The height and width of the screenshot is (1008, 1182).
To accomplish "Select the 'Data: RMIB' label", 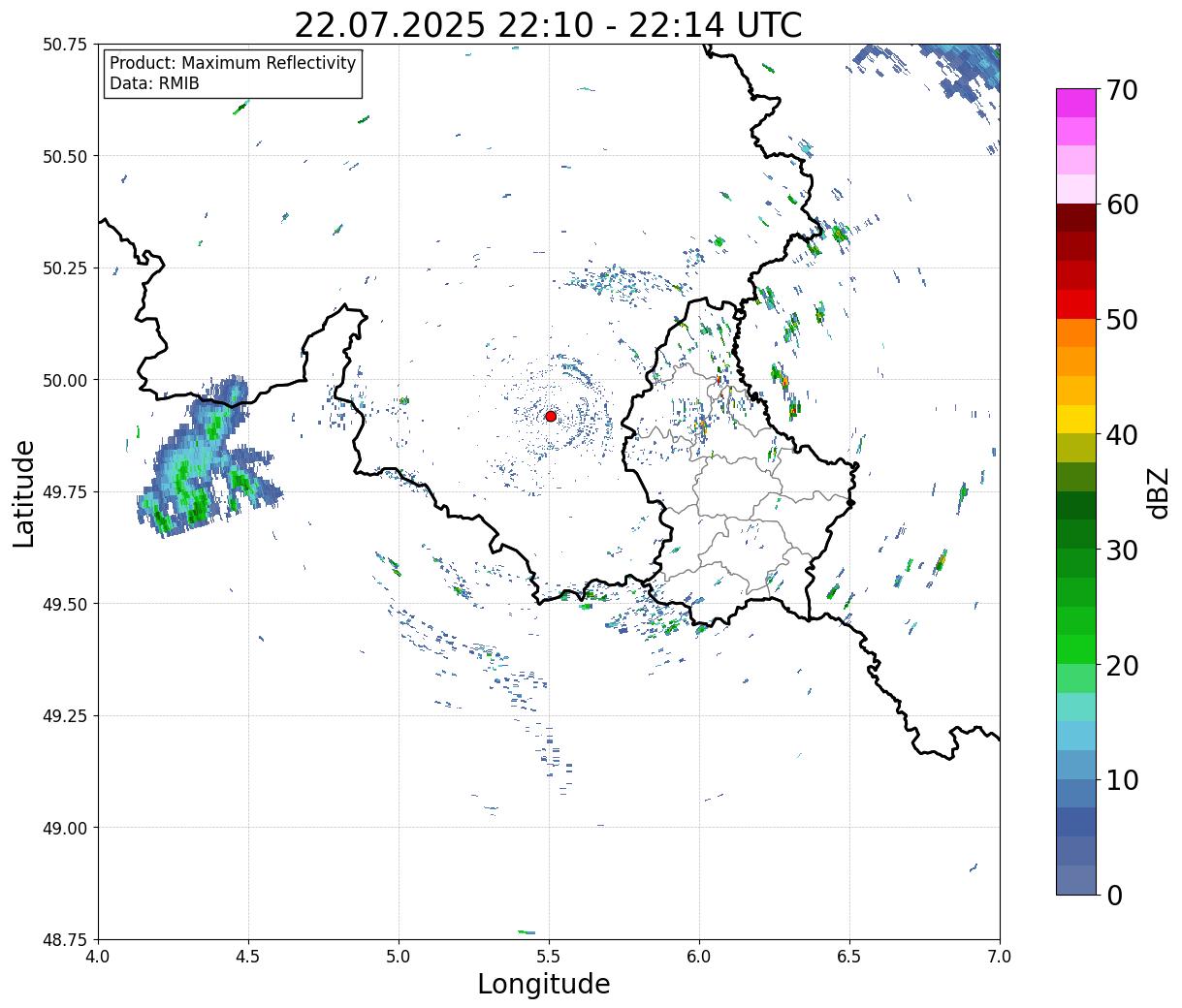I will coord(154,83).
